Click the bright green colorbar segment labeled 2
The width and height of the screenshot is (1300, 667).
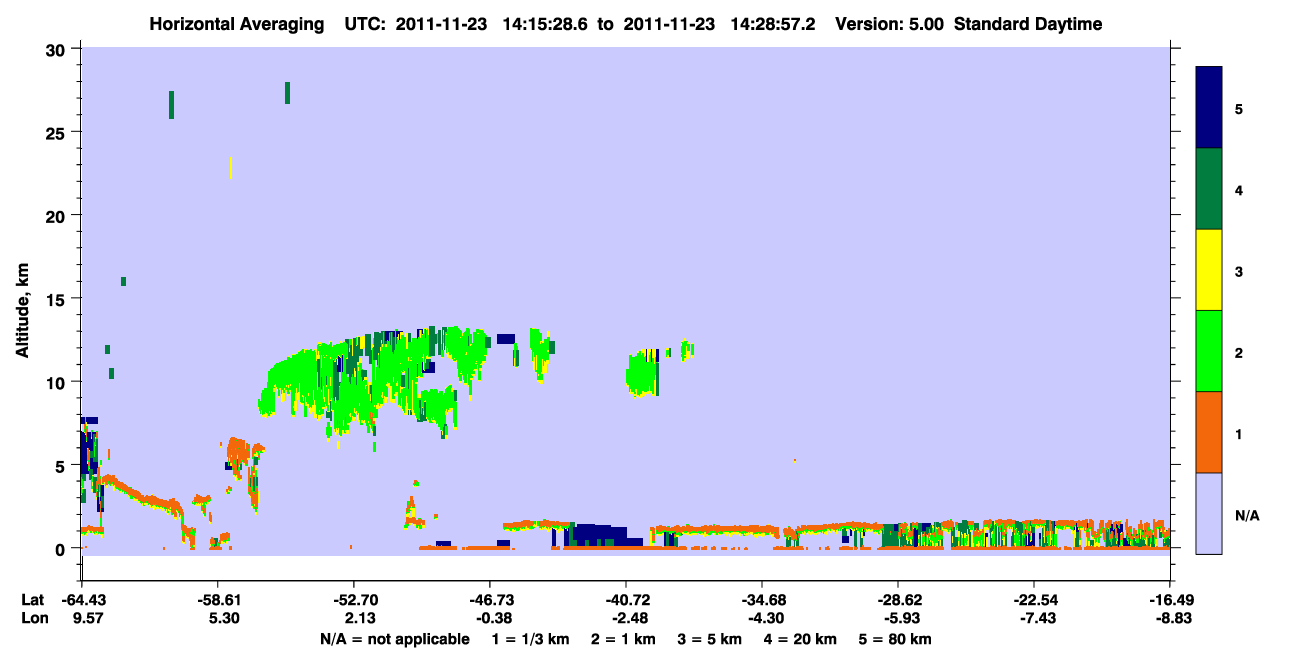click(x=1209, y=351)
